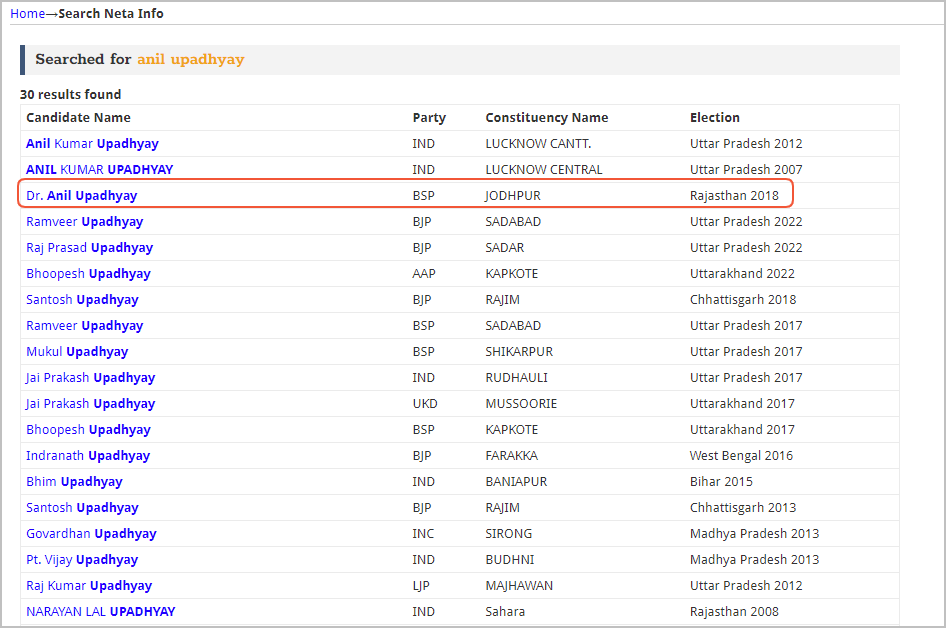946x628 pixels.
Task: Go to the Home breadcrumb link
Action: point(27,13)
